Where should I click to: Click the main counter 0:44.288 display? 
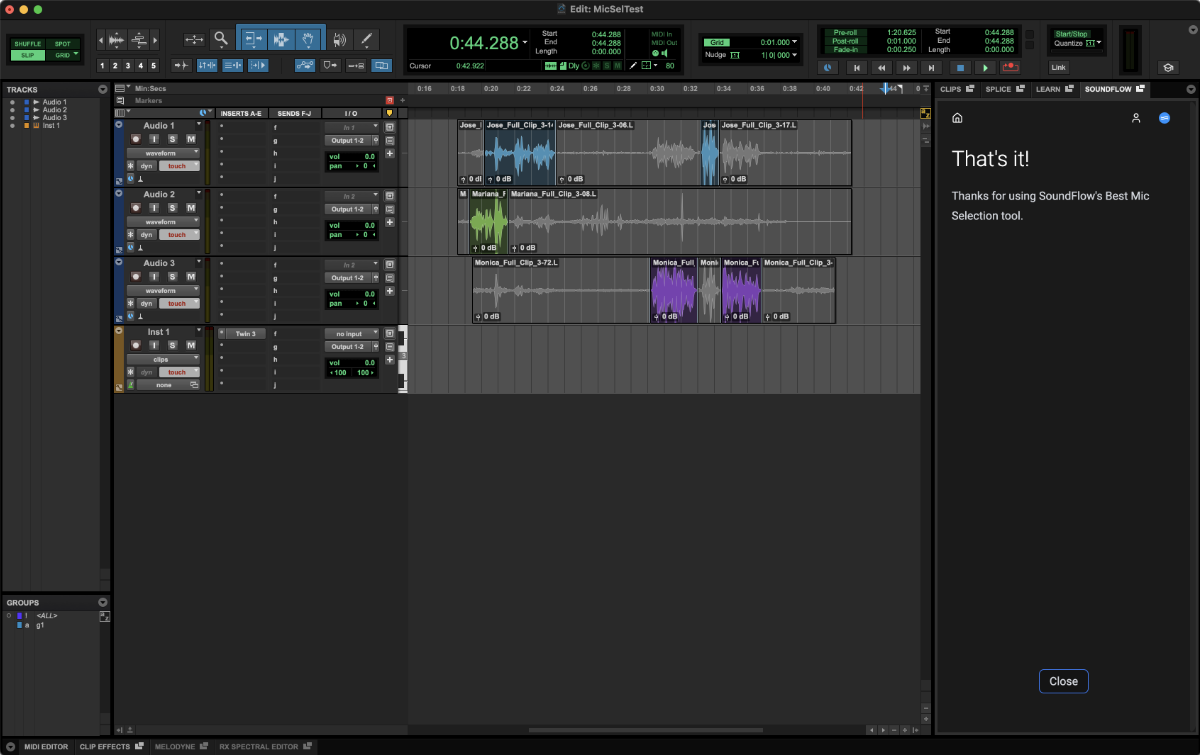click(484, 43)
